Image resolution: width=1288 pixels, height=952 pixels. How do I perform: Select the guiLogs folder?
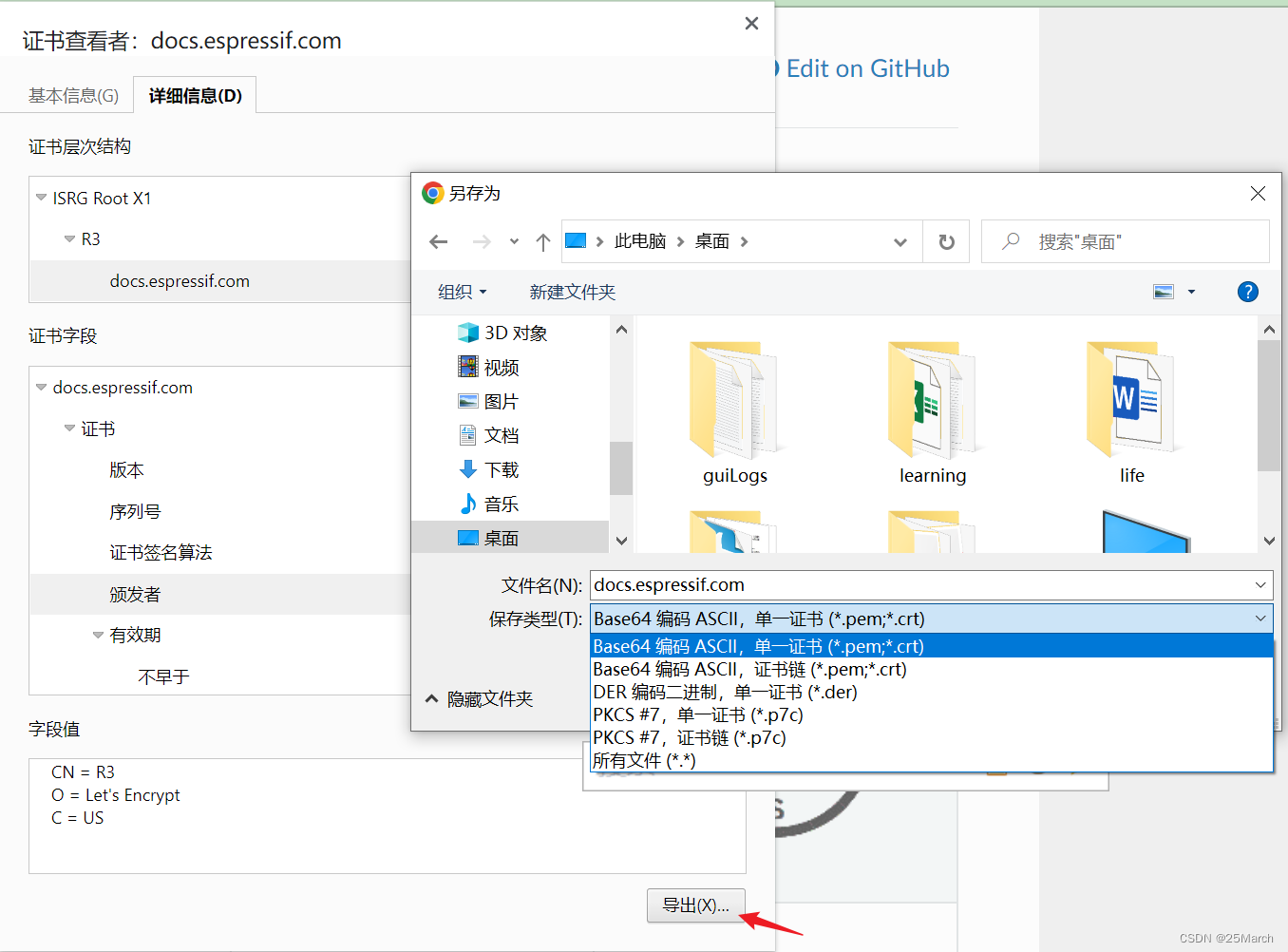tap(734, 412)
